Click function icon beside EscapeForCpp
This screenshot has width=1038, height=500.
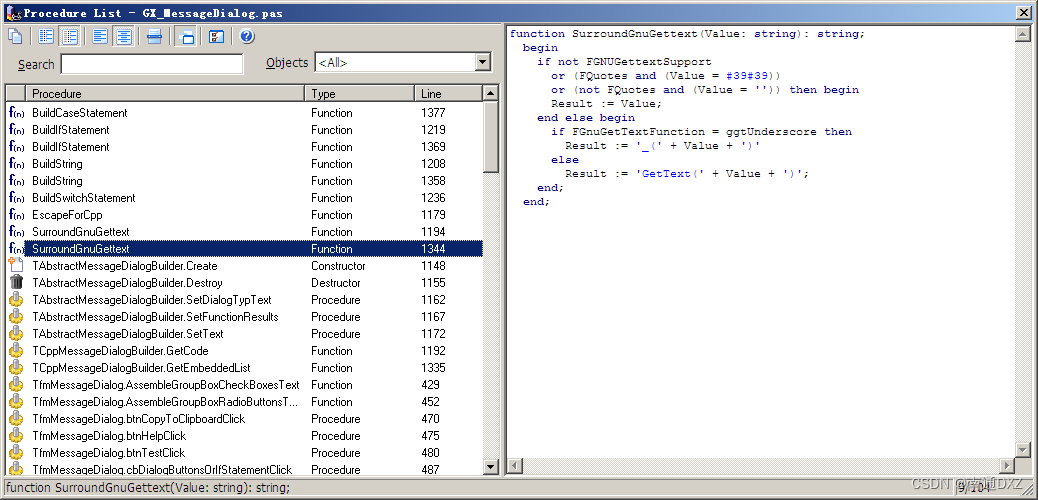click(x=17, y=215)
